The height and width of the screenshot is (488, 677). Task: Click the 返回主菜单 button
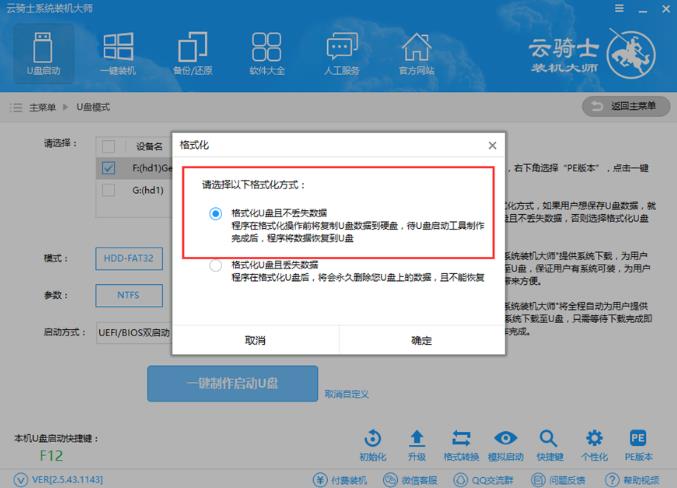coord(626,106)
